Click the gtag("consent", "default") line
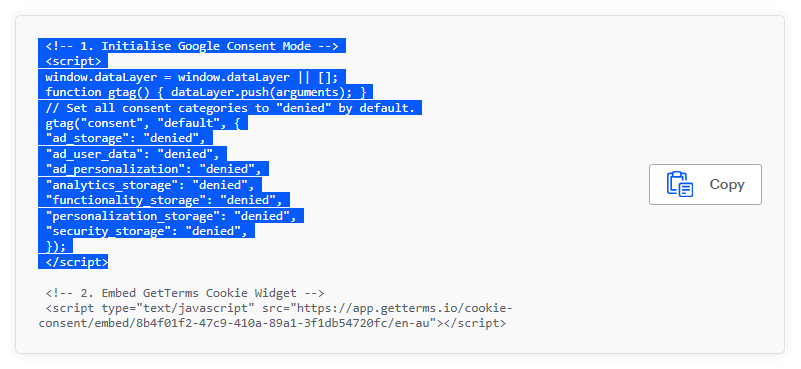This screenshot has width=801, height=369. (143, 123)
